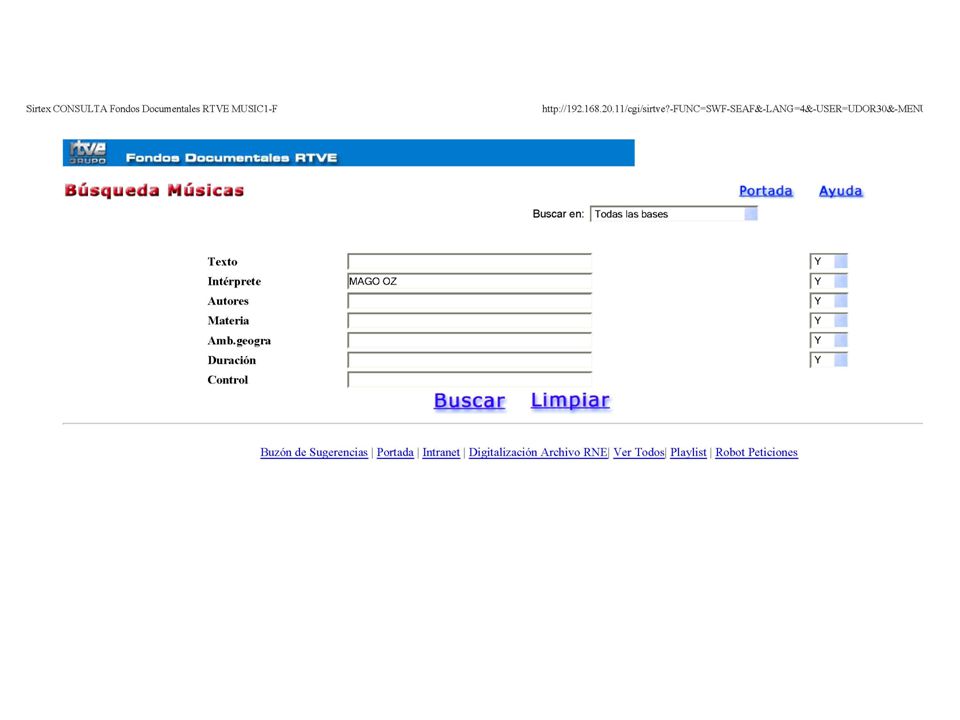Click the RTVE Grupo logo
Viewport: 960px width, 720px height.
point(88,152)
